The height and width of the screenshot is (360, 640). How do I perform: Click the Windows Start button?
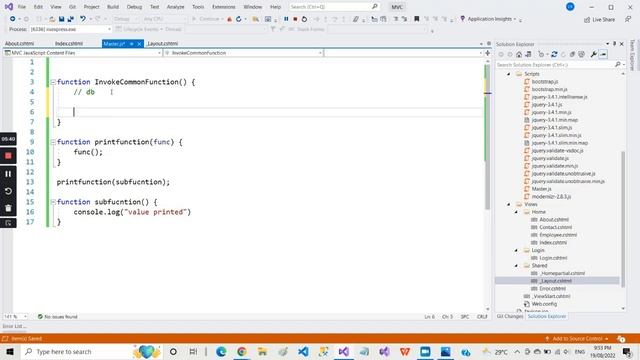coord(10,351)
